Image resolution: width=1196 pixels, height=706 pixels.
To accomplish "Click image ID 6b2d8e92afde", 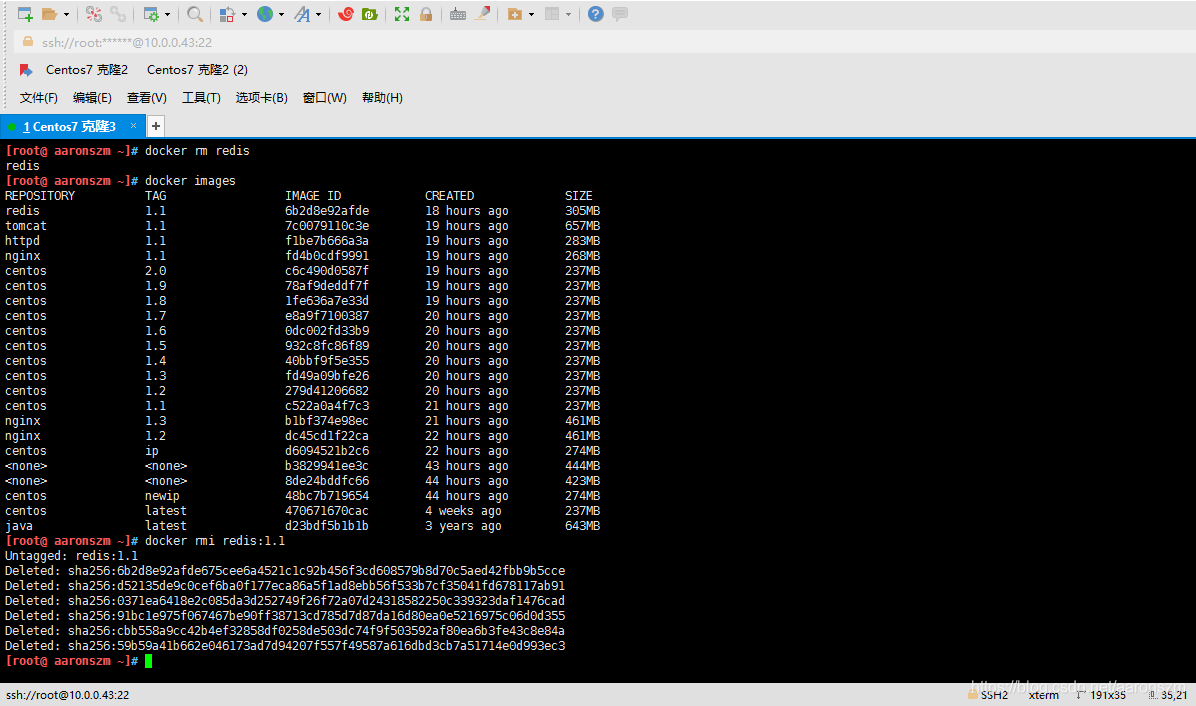I will (x=327, y=211).
